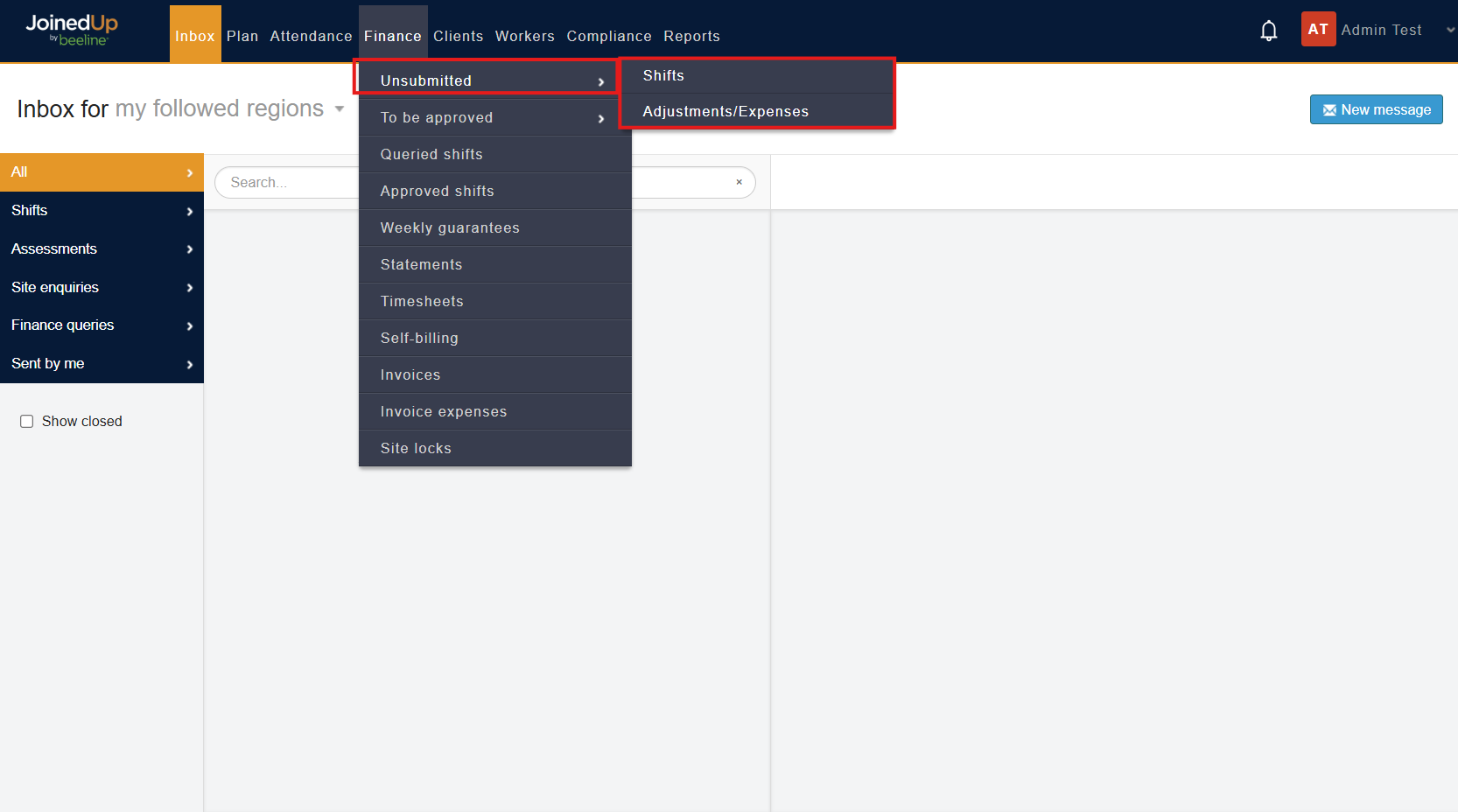
Task: Toggle the Show closed checkbox
Action: pos(27,422)
